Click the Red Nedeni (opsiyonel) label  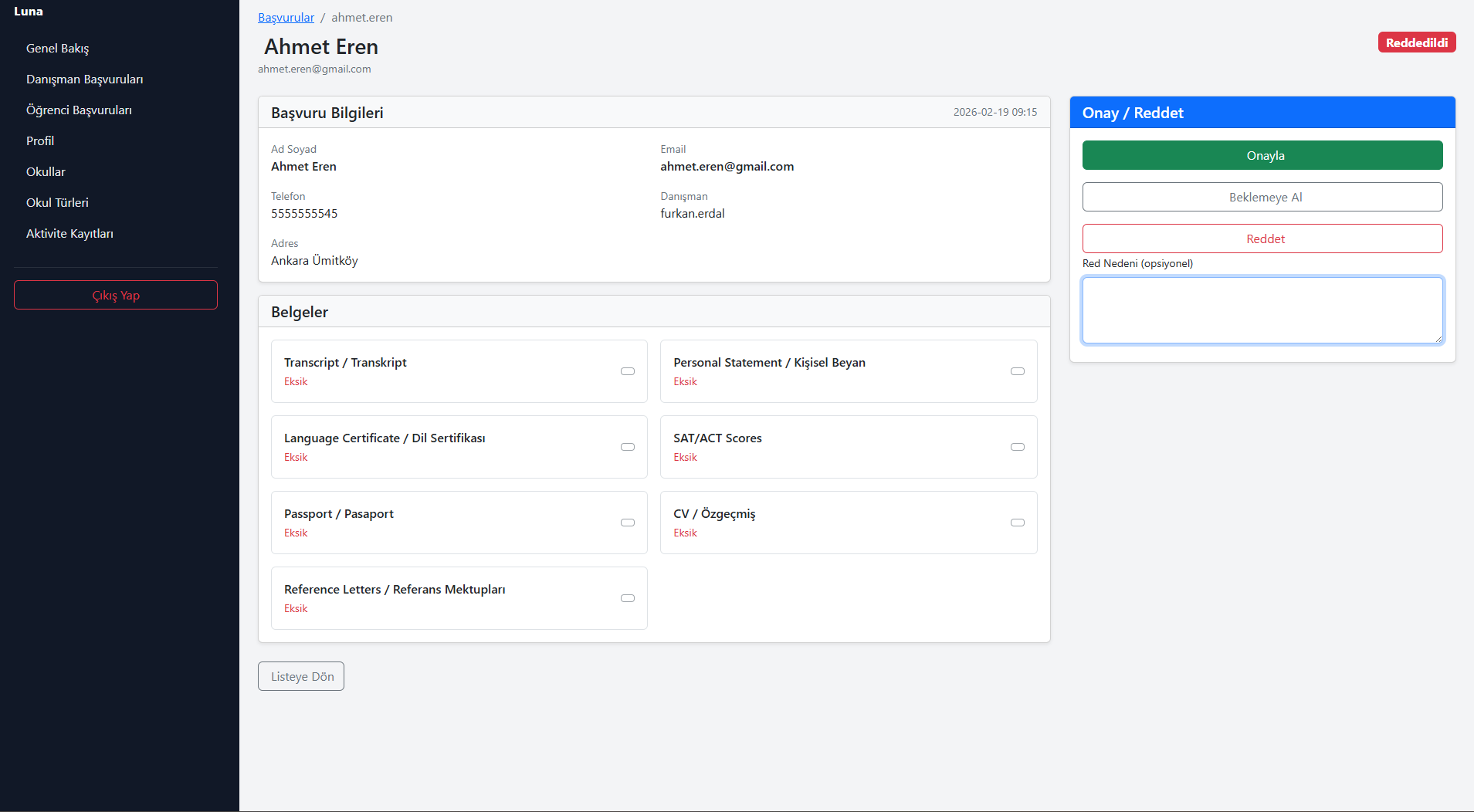[x=1137, y=263]
